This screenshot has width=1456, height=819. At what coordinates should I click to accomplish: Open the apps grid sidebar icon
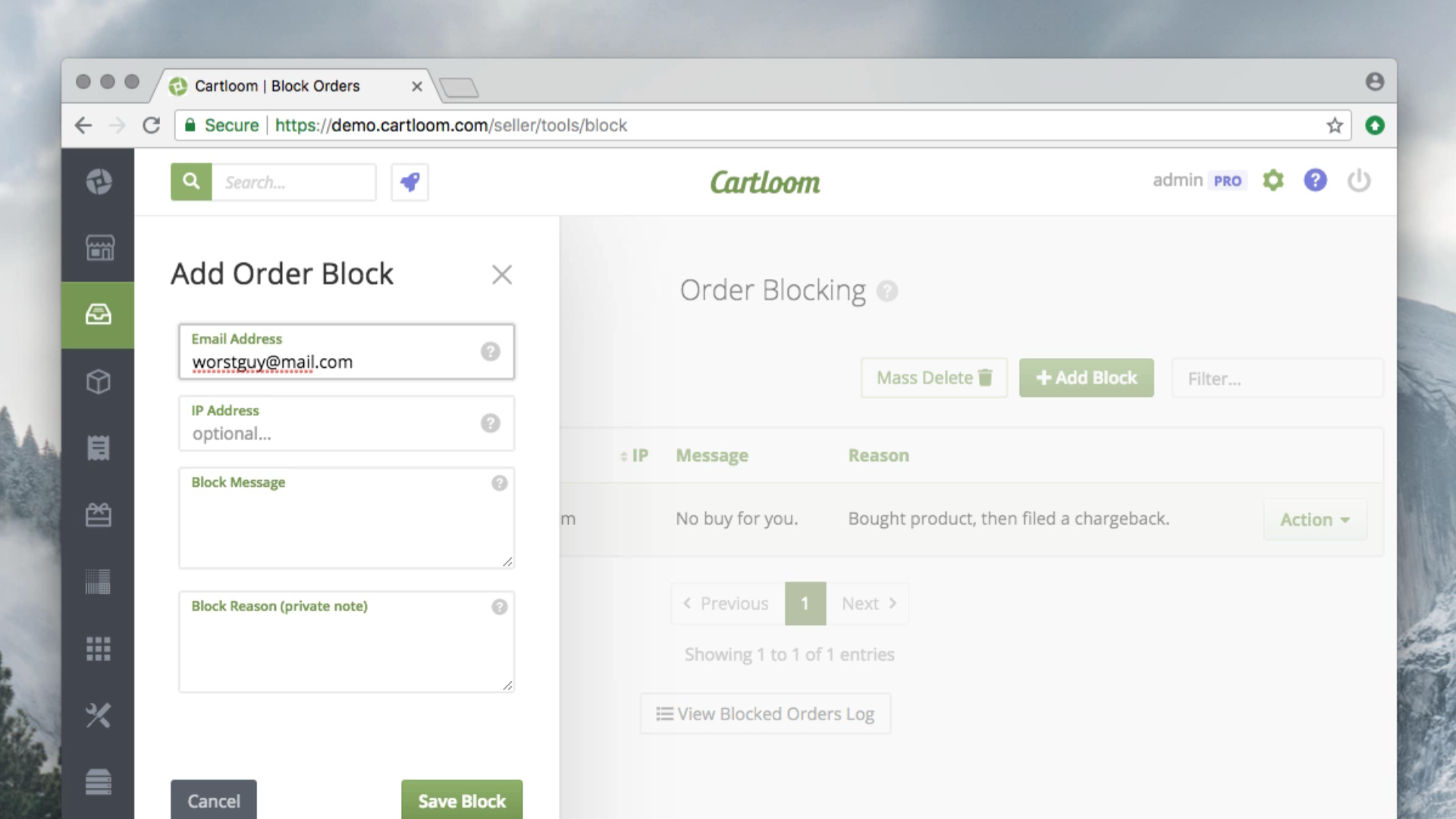click(x=99, y=648)
